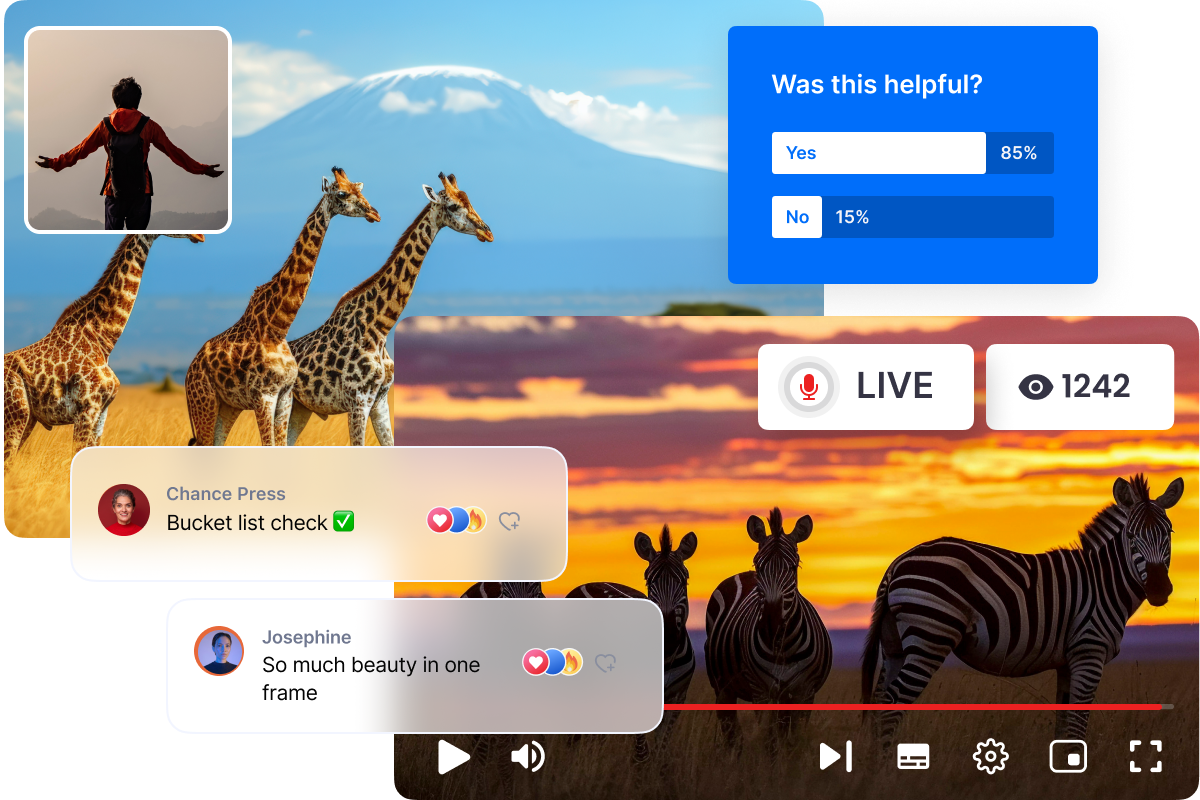Click the eye viewers icon
The width and height of the screenshot is (1200, 800).
click(1036, 387)
